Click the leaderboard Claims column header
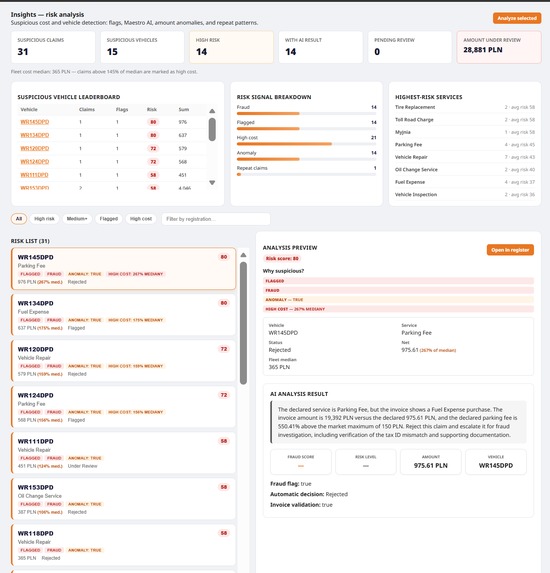The image size is (550, 573). pos(87,110)
